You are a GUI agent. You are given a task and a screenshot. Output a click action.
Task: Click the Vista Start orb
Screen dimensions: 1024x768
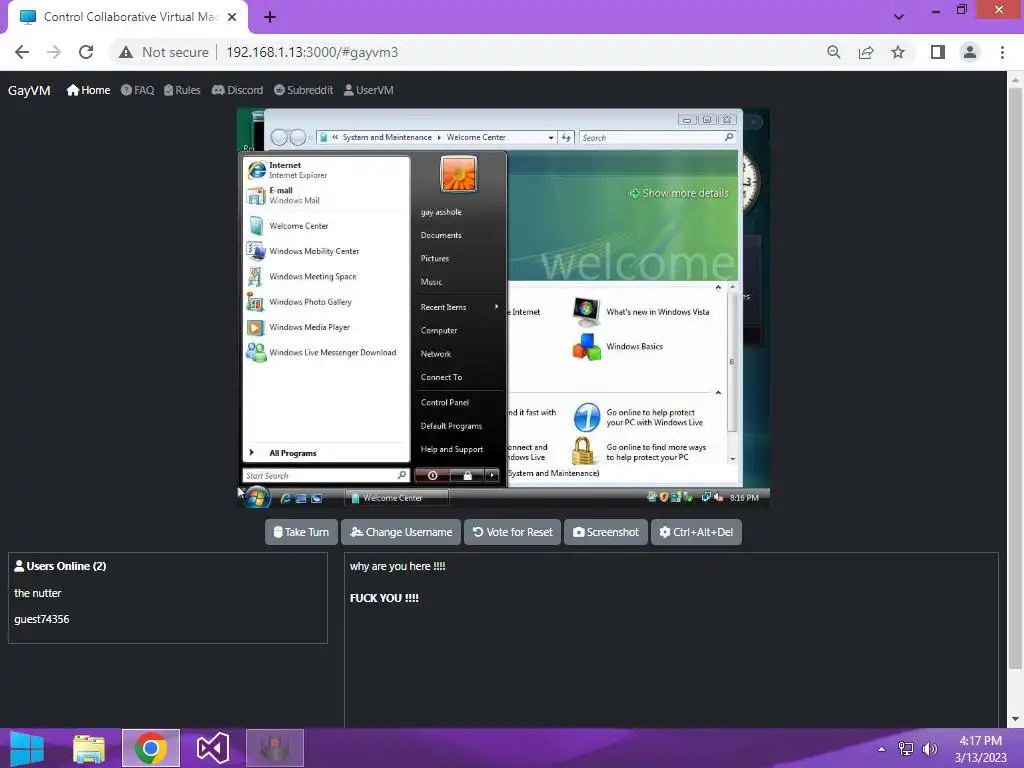[257, 498]
